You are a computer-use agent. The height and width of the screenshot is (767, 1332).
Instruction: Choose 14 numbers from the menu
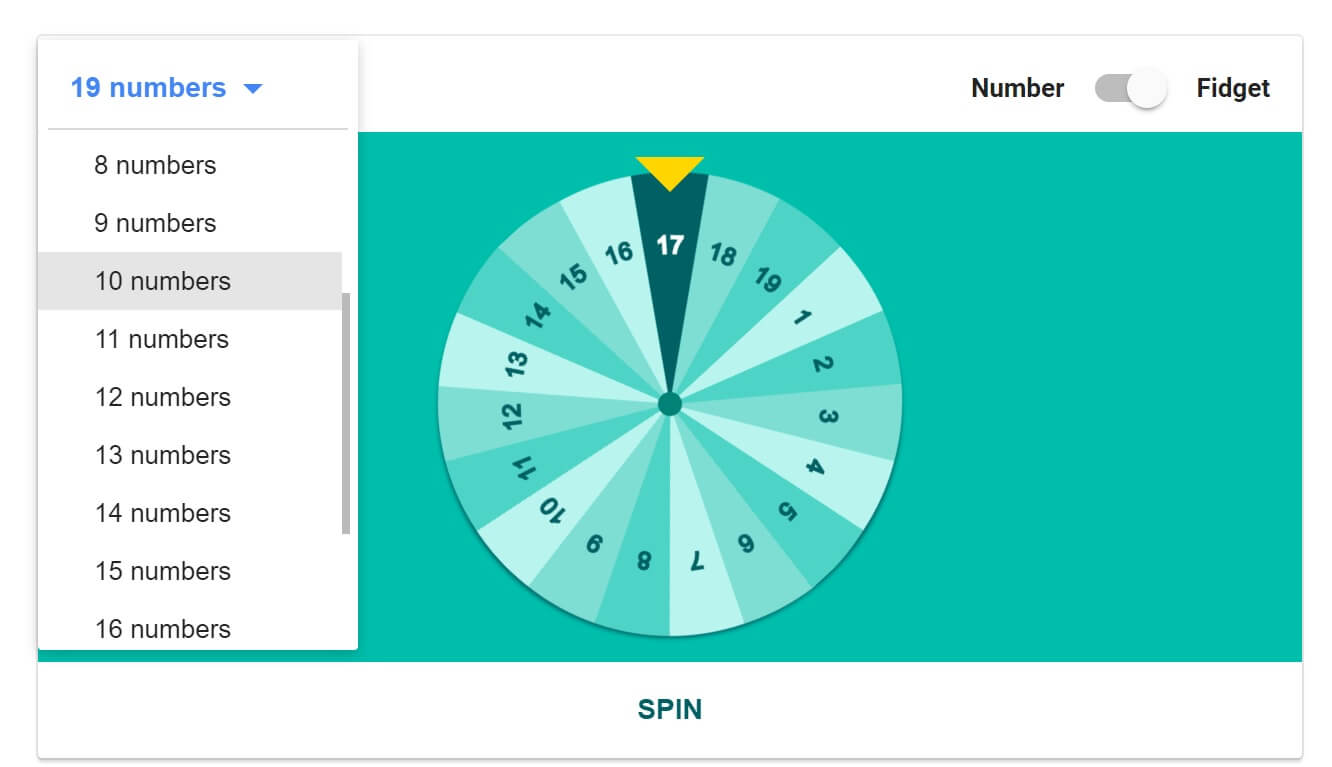click(163, 513)
